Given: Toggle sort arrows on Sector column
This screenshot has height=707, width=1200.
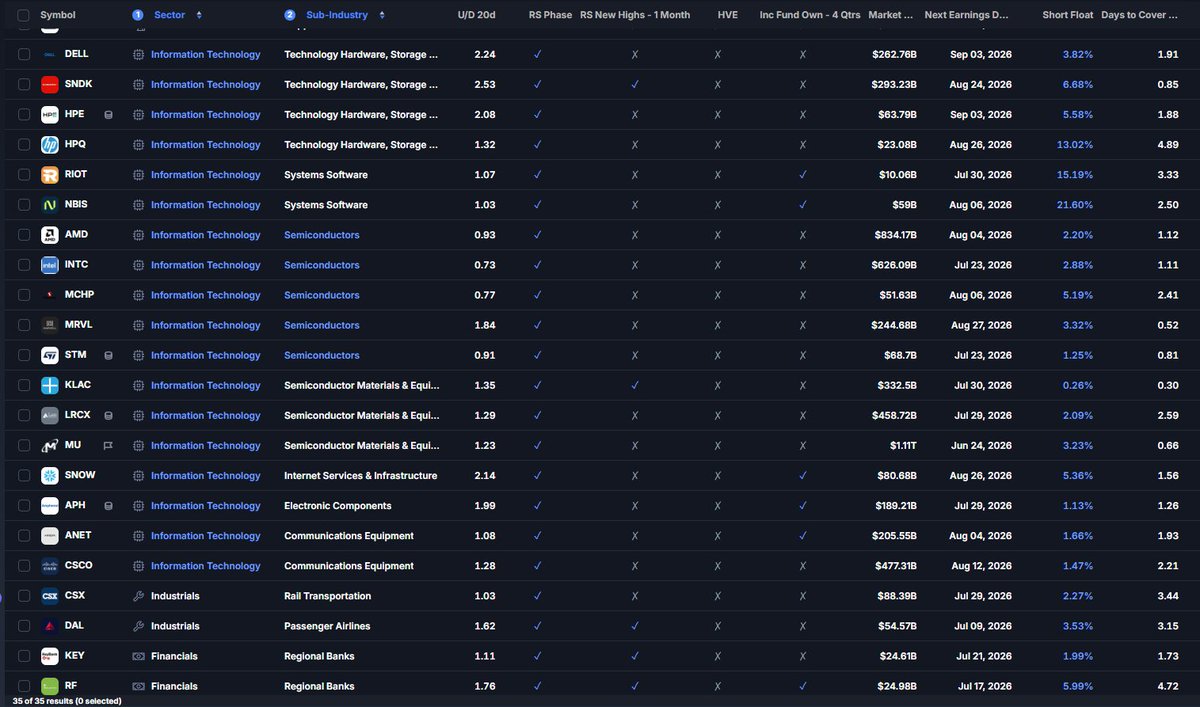Looking at the screenshot, I should (x=199, y=15).
